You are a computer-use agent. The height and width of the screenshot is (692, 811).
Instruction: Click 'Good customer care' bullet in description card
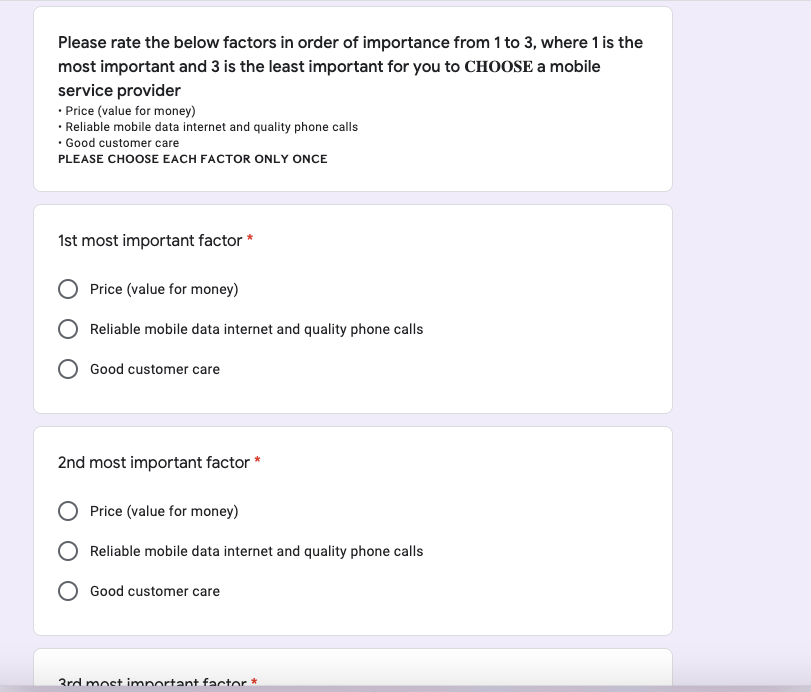pyautogui.click(x=122, y=143)
